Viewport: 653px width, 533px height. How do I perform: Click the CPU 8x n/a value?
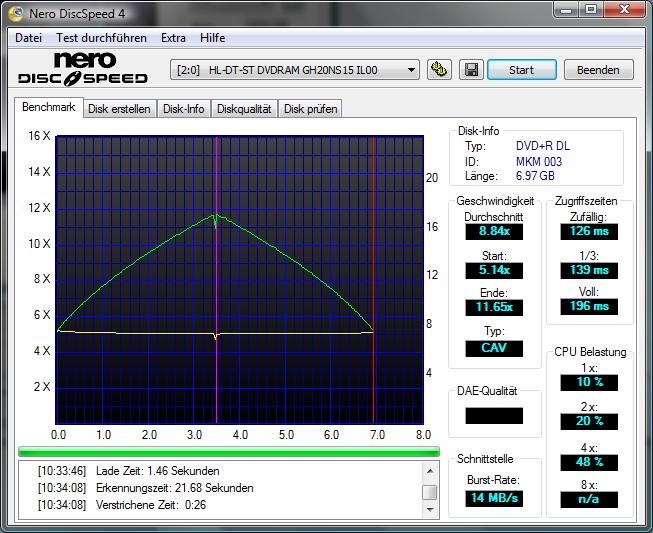589,499
